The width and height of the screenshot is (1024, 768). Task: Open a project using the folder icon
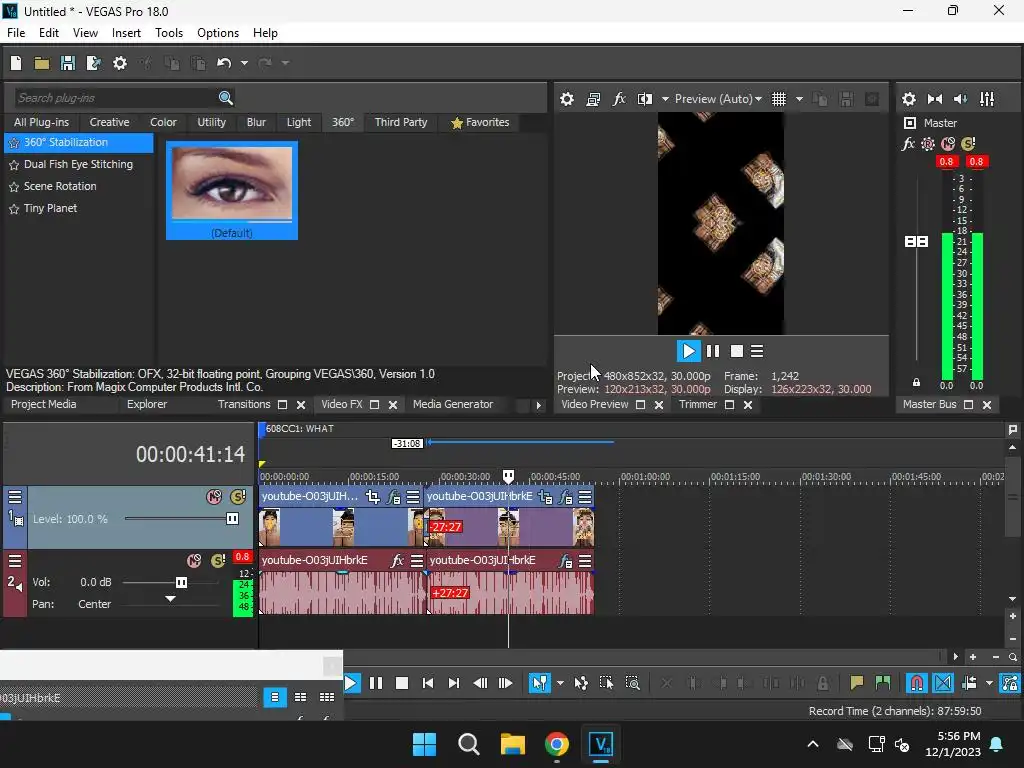click(42, 63)
